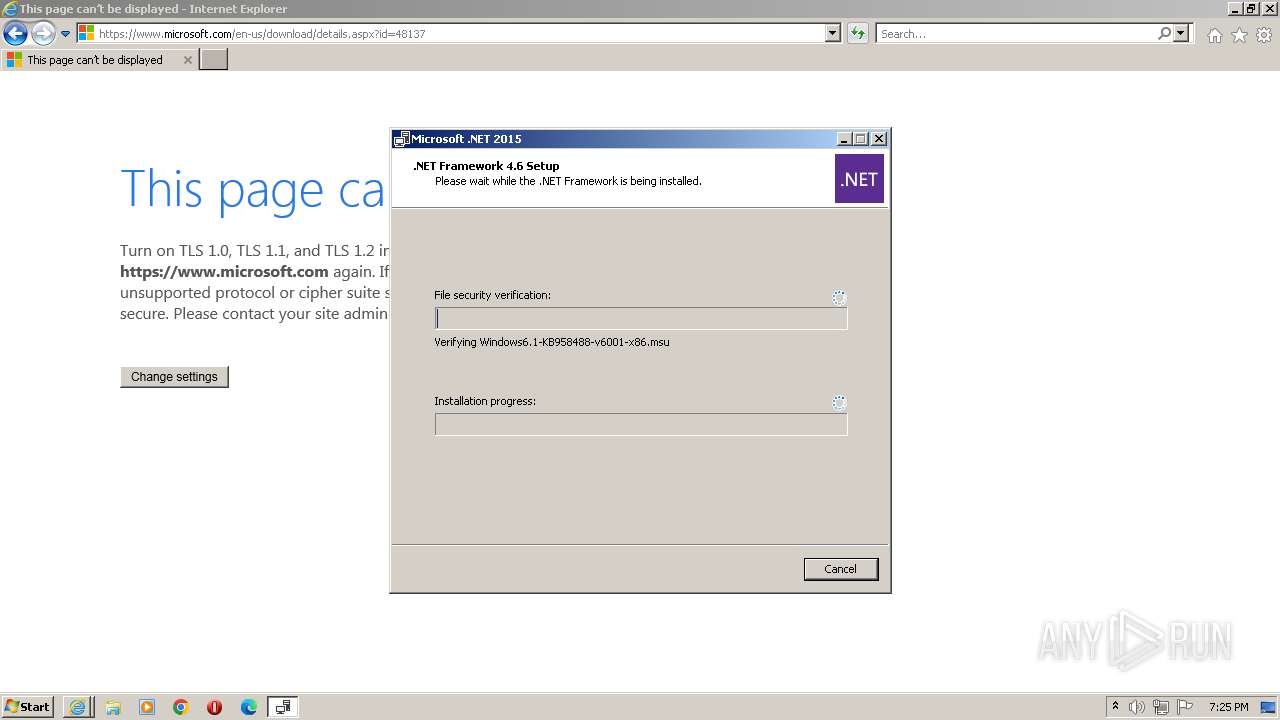The width and height of the screenshot is (1280, 720).
Task: Select the .NET setup taskbar button
Action: tap(283, 707)
